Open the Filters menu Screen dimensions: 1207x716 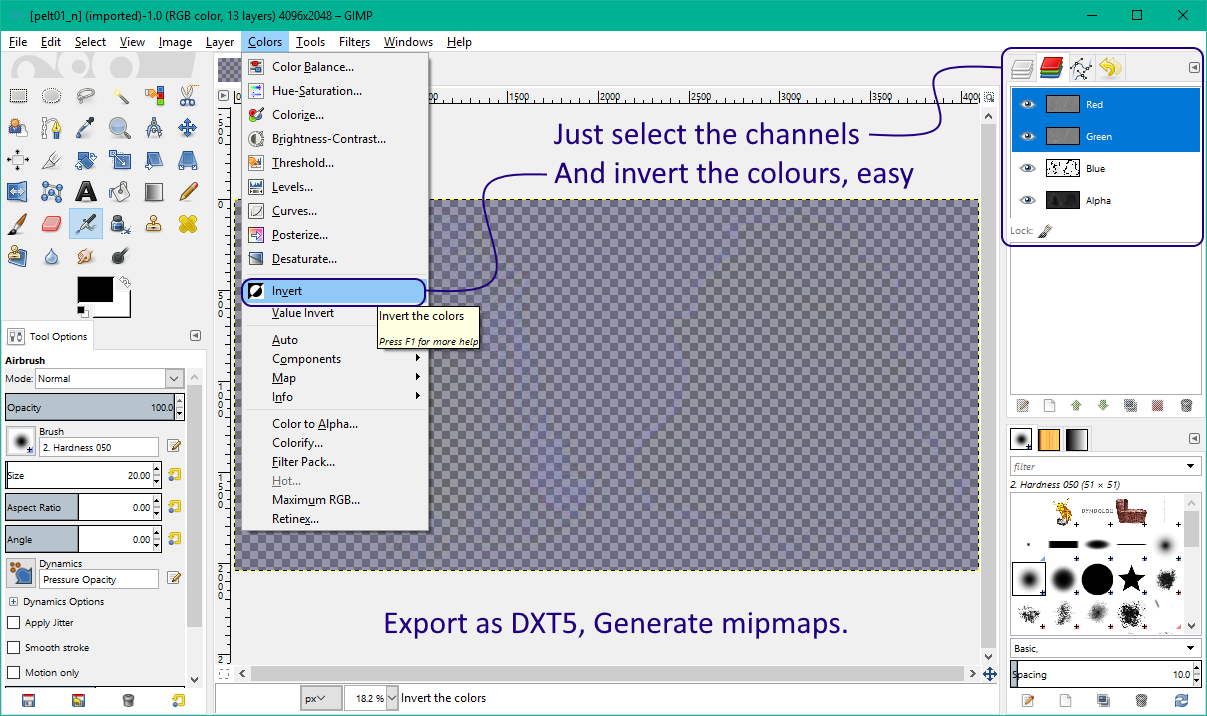(354, 42)
